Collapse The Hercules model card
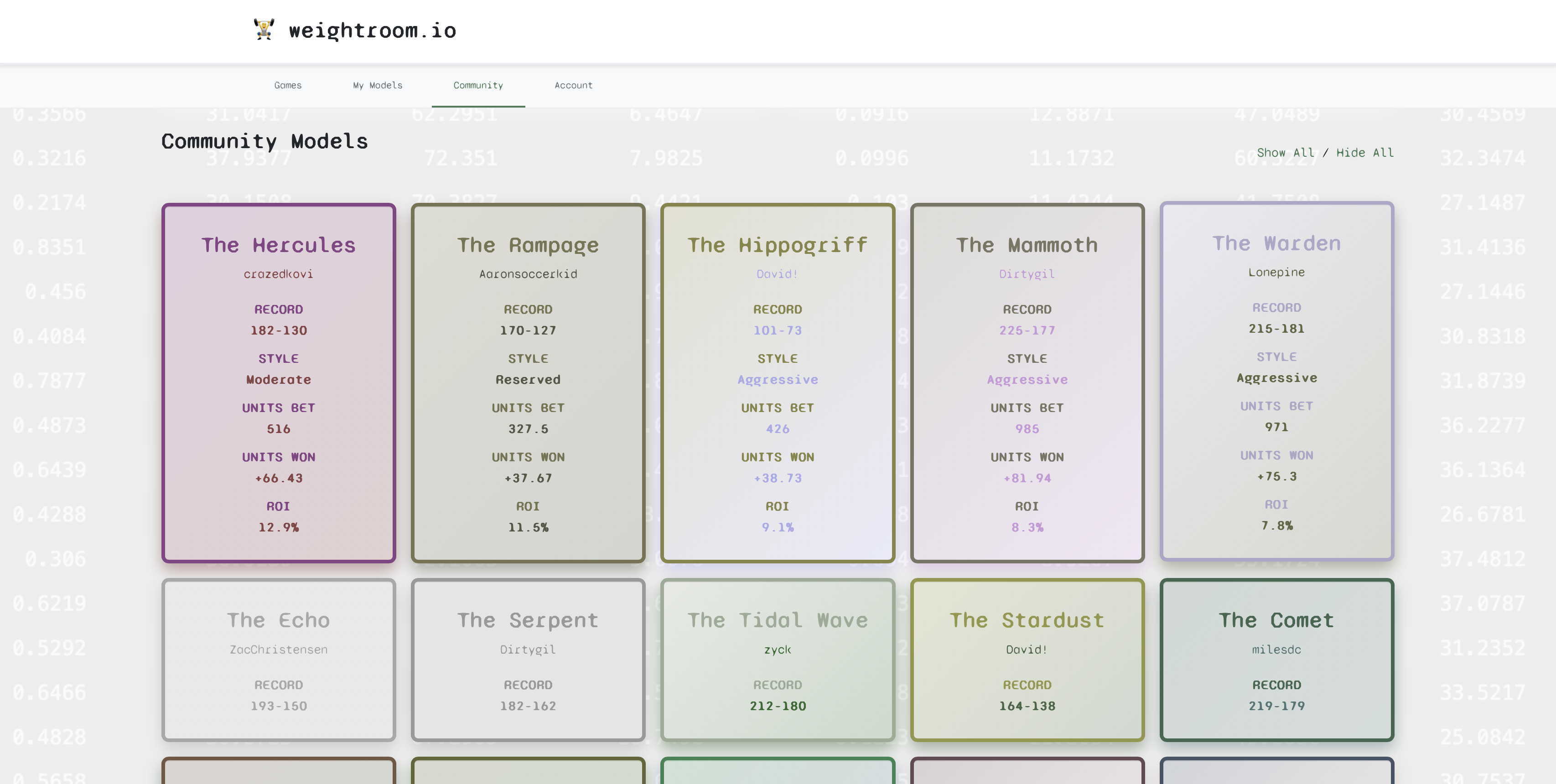The height and width of the screenshot is (784, 1556). click(x=278, y=245)
